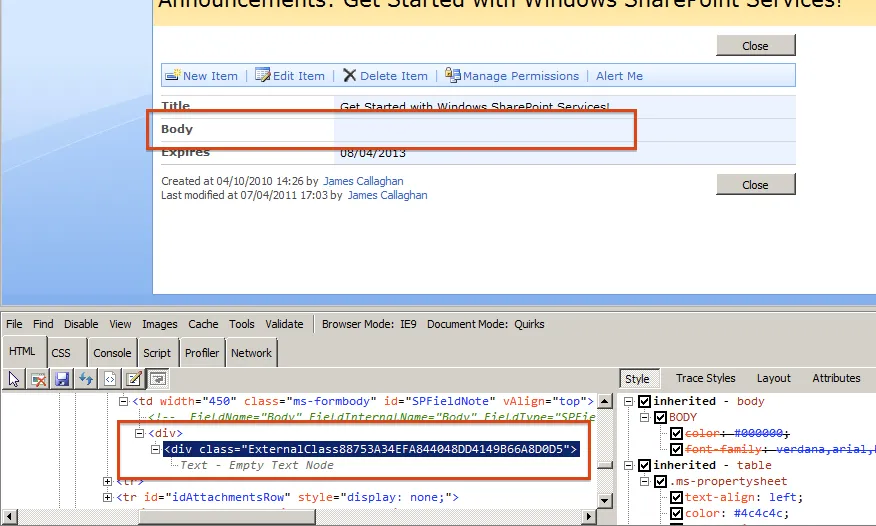
Task: Uncheck the 'inherited - table' checkbox
Action: [644, 465]
